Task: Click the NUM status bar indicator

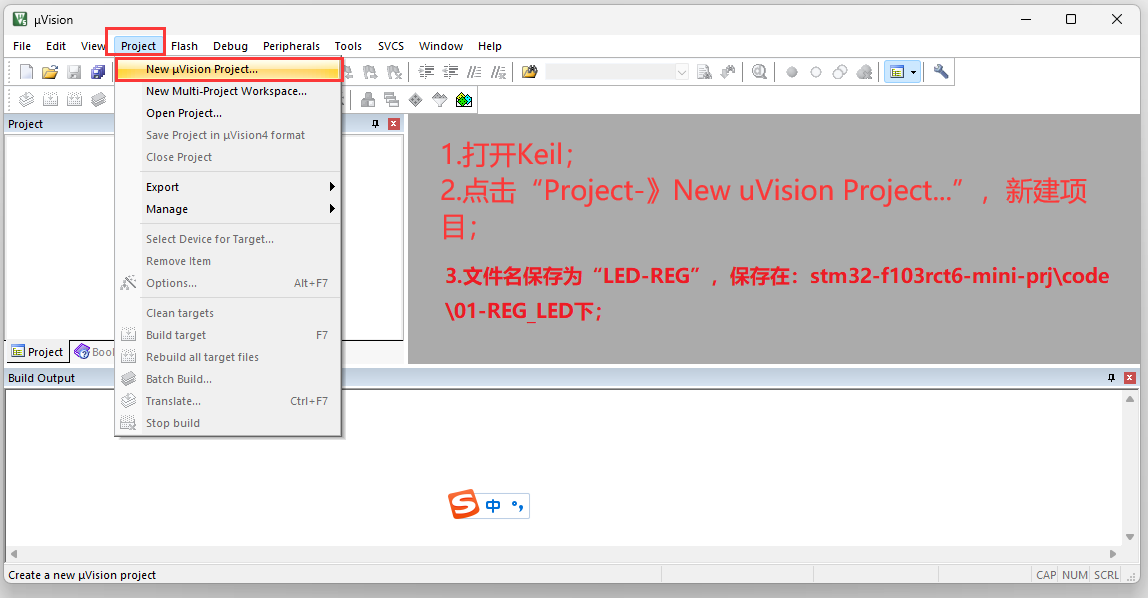Action: click(x=1075, y=575)
